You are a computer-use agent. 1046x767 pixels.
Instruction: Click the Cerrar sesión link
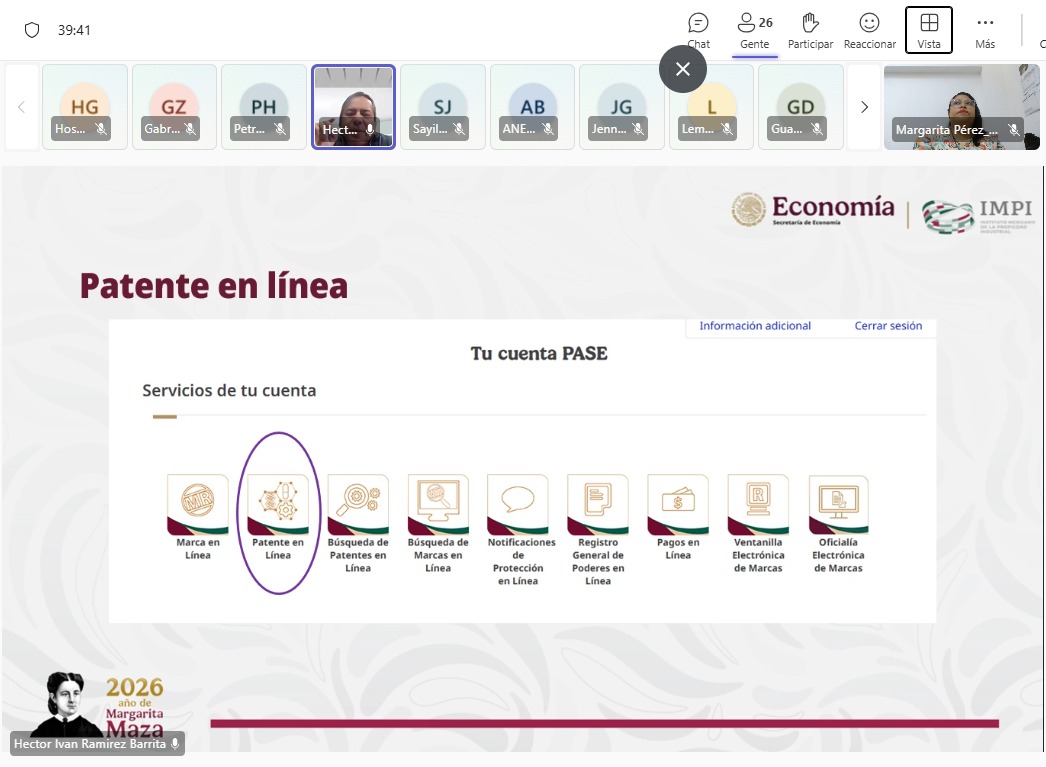[888, 325]
